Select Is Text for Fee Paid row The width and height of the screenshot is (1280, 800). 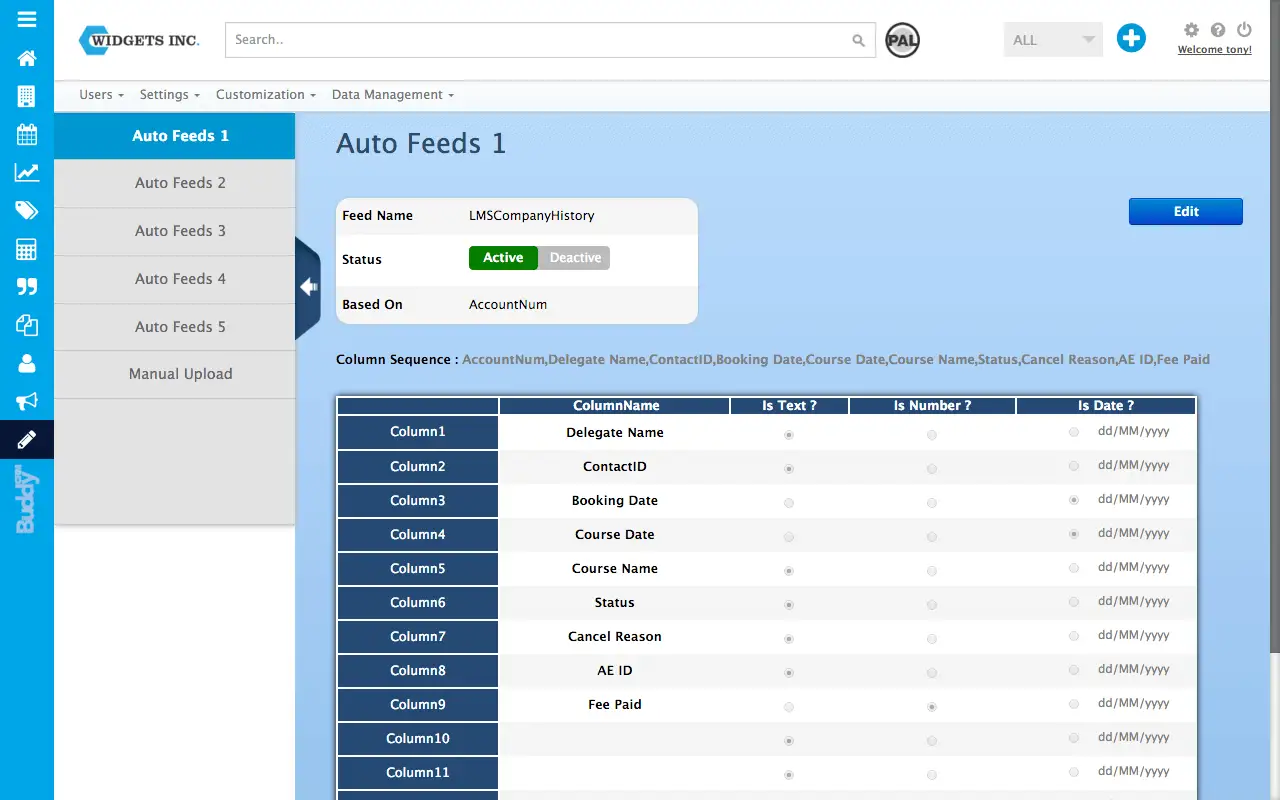[x=789, y=707]
